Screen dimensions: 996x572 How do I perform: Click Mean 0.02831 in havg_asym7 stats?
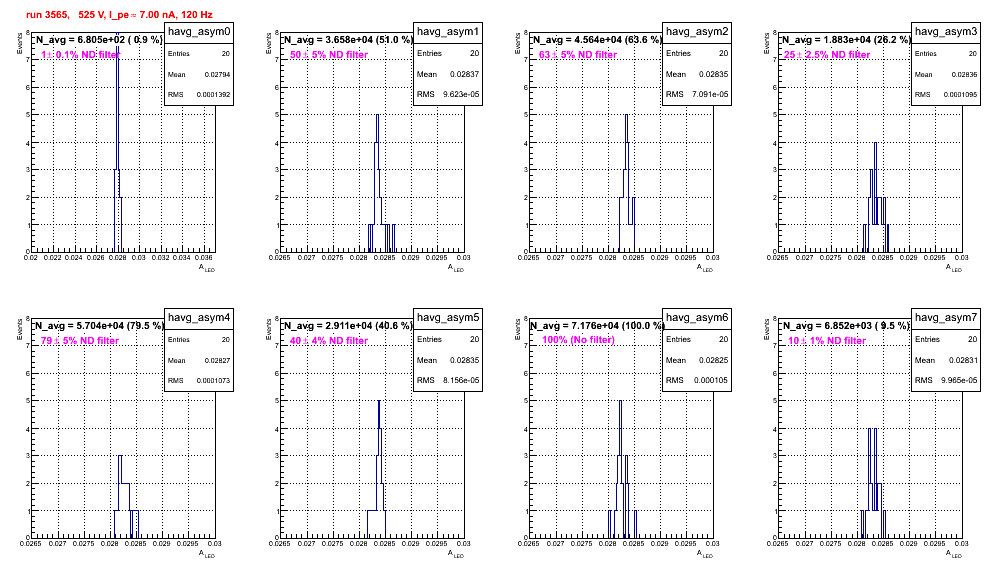(946, 360)
